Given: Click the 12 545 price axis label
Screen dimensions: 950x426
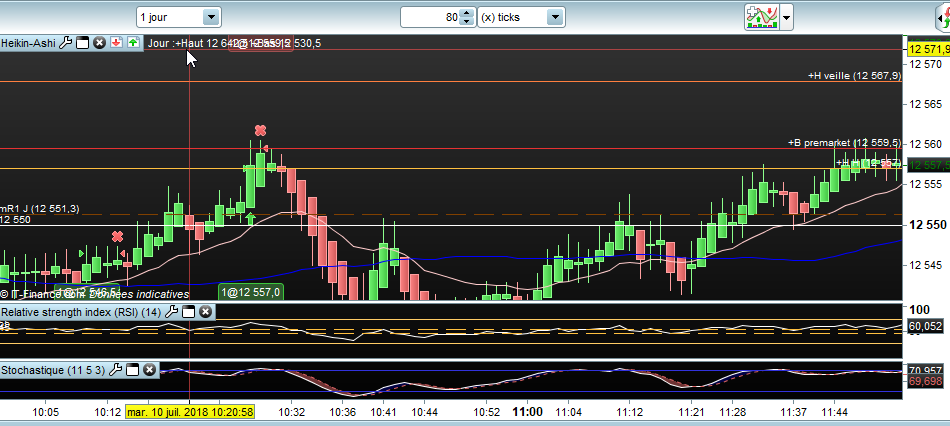Looking at the screenshot, I should click(x=926, y=265).
